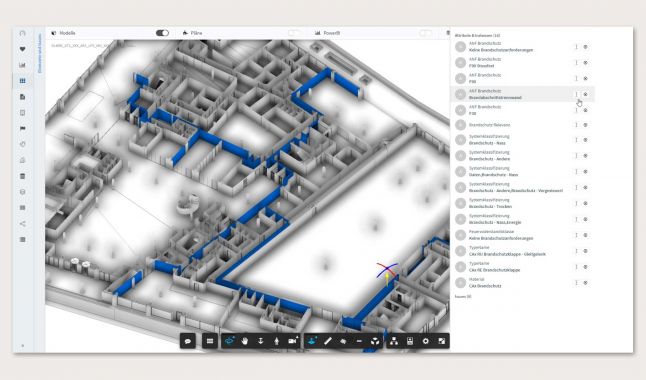Open options menu for Brandschutz Relevanz entry

(x=576, y=125)
